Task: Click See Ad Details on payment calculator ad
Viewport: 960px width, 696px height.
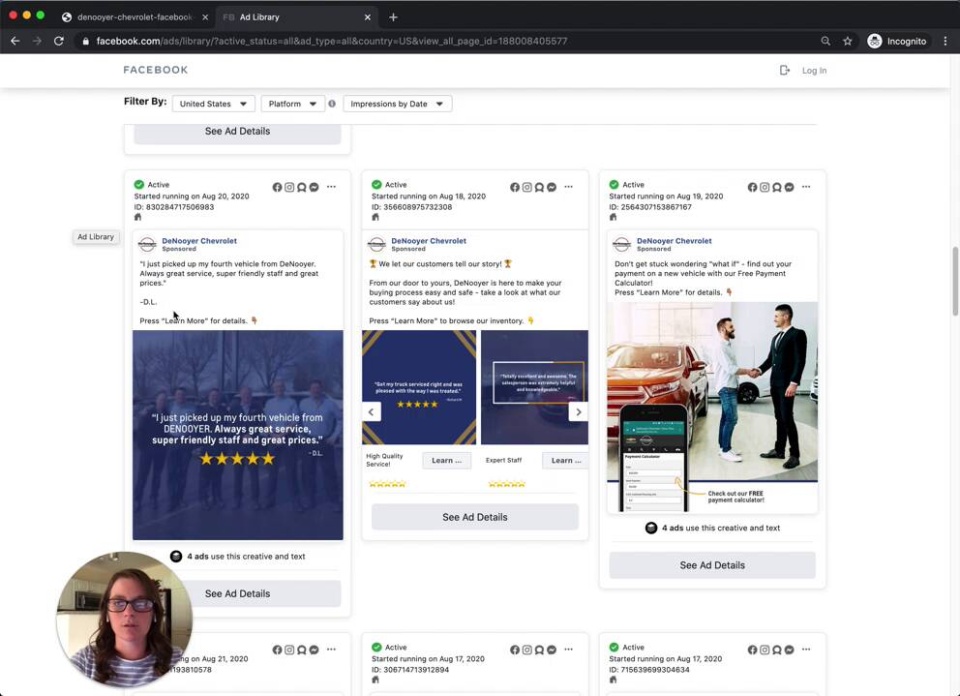Action: coord(712,565)
